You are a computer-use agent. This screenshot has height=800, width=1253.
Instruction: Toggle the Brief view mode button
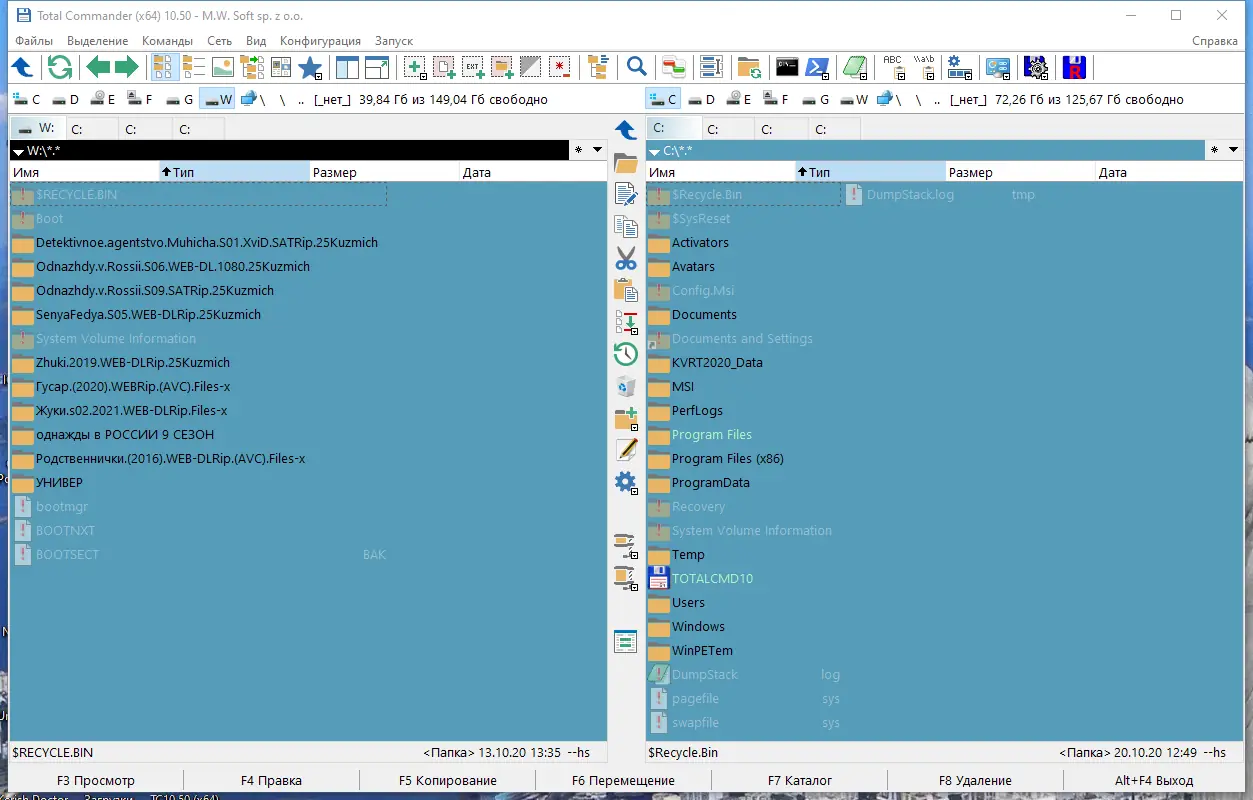pos(164,67)
